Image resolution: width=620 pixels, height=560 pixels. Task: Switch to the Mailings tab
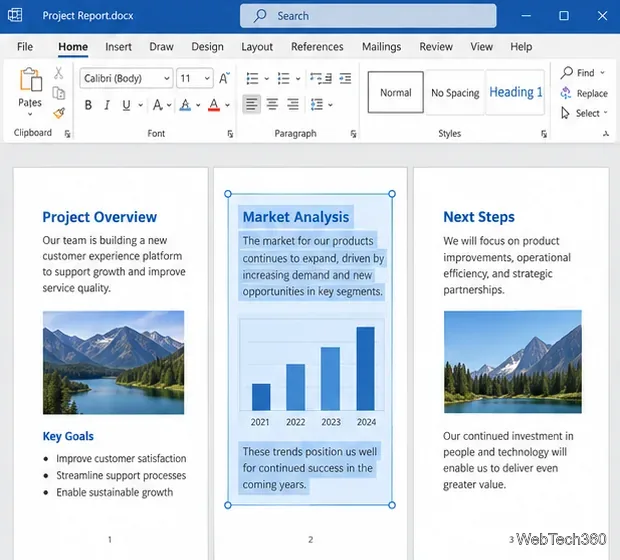tap(382, 47)
